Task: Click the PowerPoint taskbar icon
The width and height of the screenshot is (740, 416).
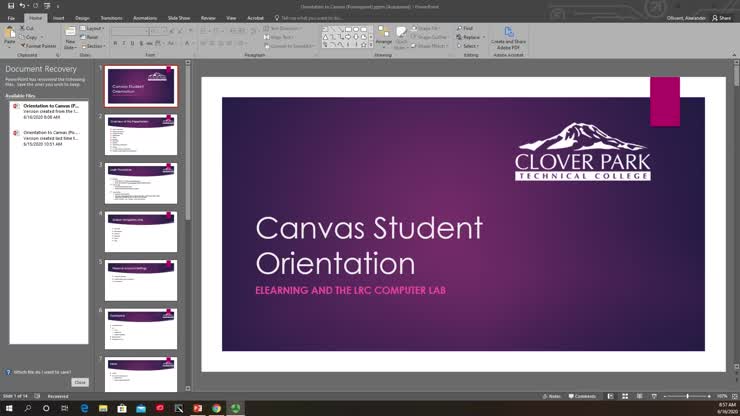Action: point(197,408)
